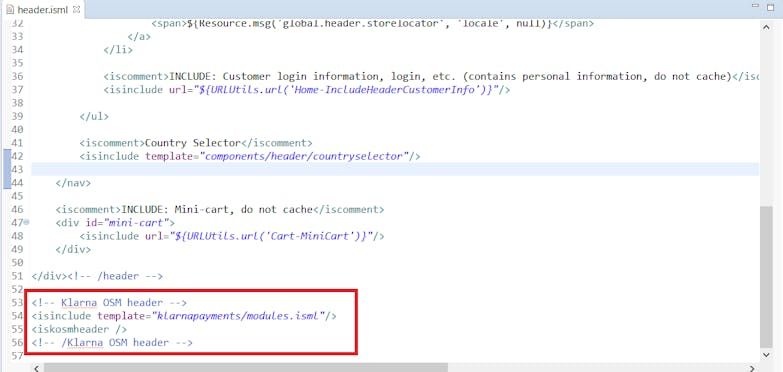Click line number 57 in gutter
Screen dimensions: 783x372
tap(17, 356)
